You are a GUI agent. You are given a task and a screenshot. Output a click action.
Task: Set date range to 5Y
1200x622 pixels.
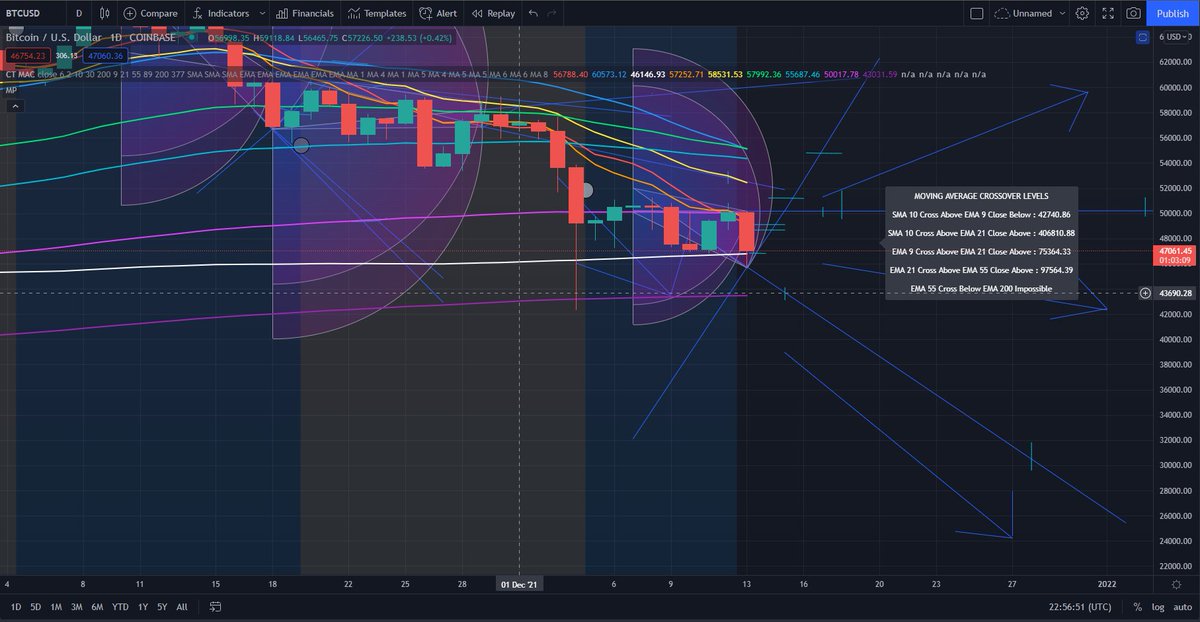(162, 607)
